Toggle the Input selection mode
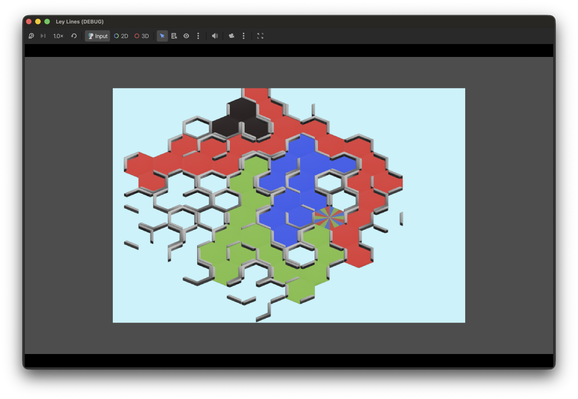The width and height of the screenshot is (578, 399). click(x=98, y=36)
